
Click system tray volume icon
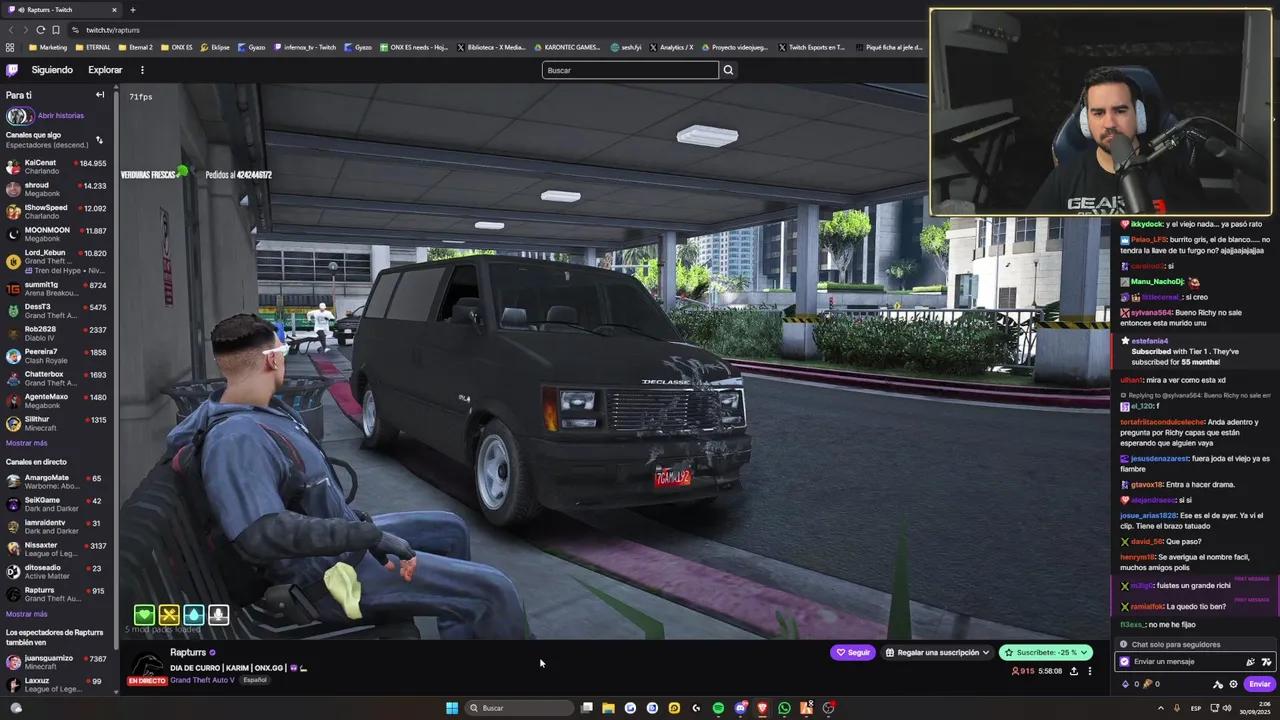click(x=1227, y=708)
